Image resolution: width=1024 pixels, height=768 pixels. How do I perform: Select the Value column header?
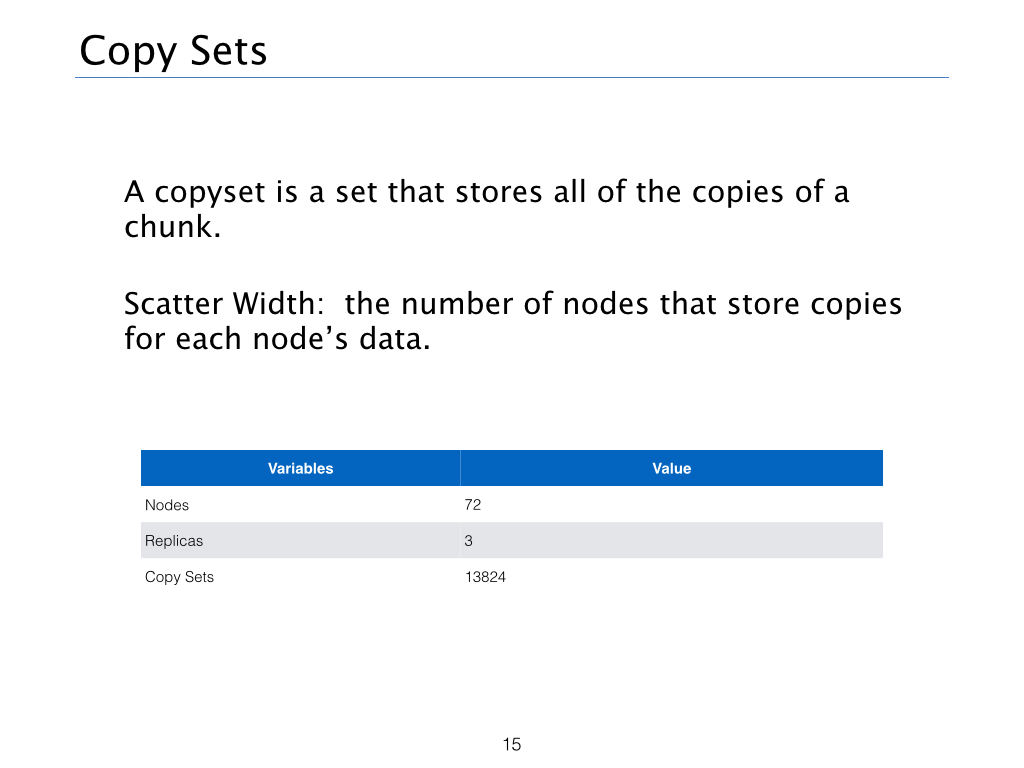pyautogui.click(x=671, y=468)
